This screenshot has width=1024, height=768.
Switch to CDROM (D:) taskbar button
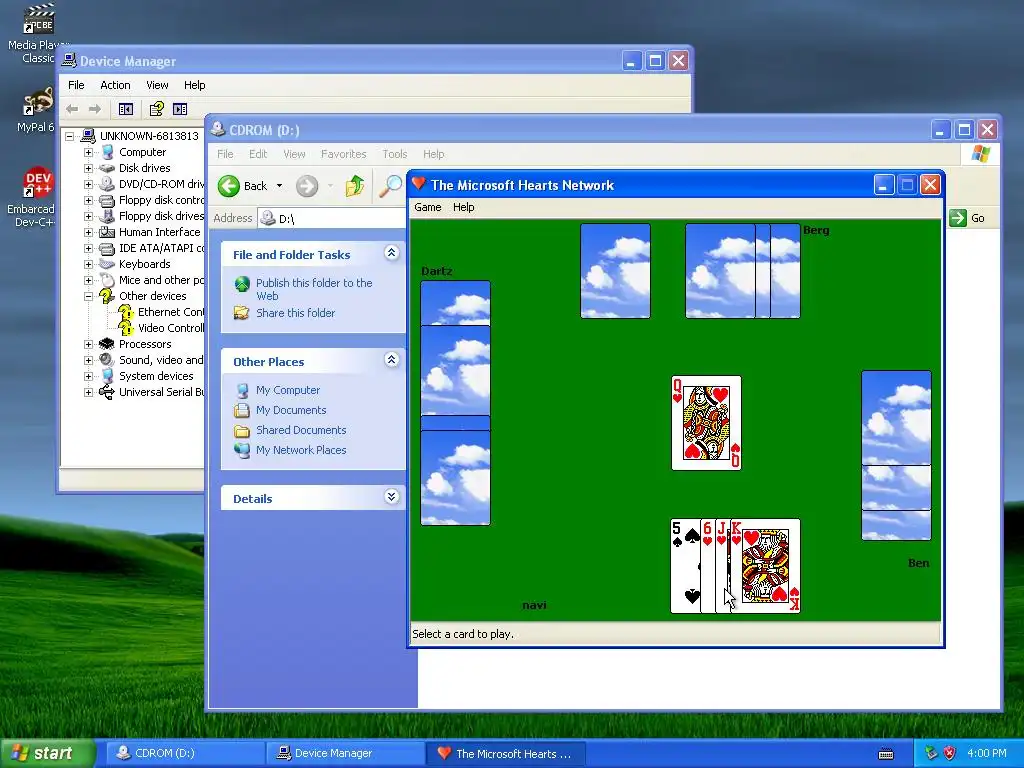pos(184,753)
